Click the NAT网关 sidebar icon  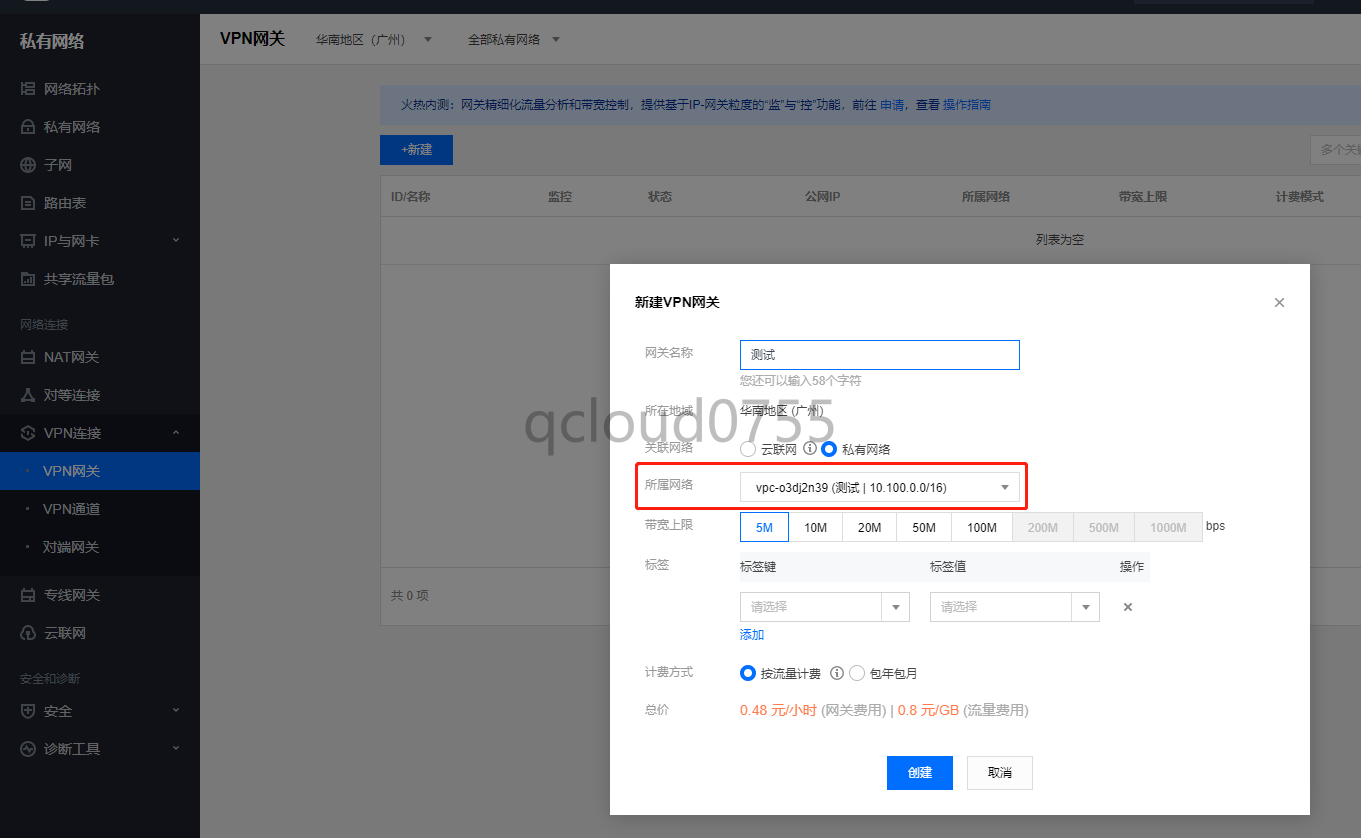(x=28, y=357)
